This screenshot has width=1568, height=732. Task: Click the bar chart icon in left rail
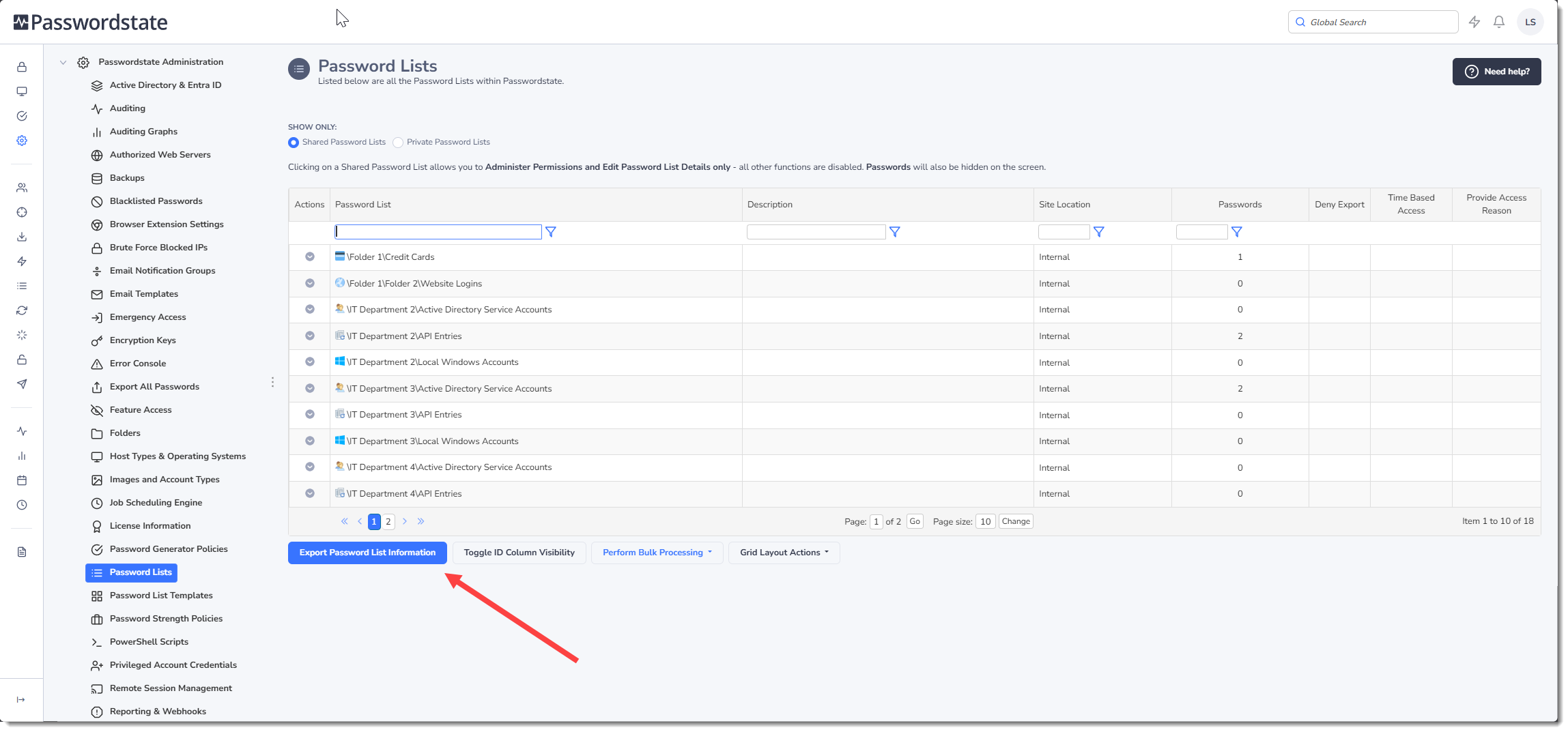tap(22, 456)
